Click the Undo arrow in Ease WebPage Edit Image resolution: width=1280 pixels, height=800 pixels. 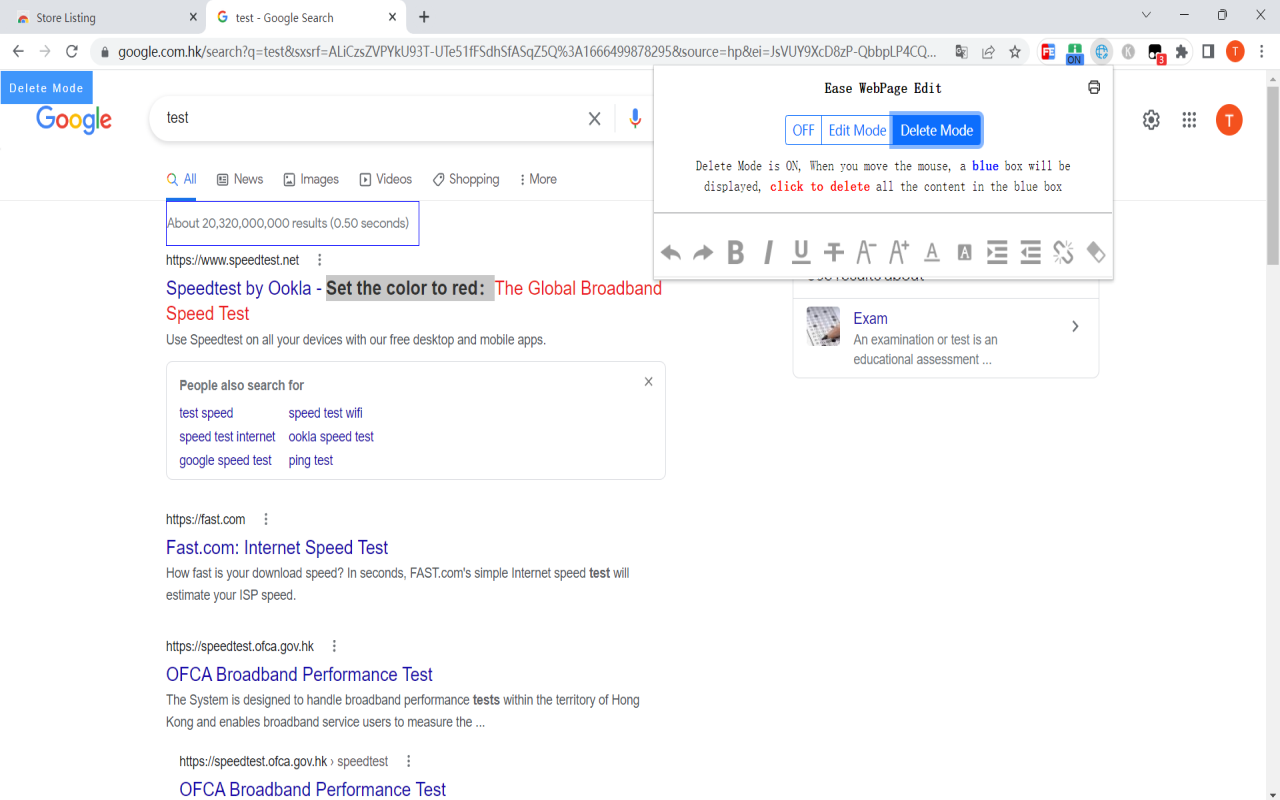click(x=671, y=253)
